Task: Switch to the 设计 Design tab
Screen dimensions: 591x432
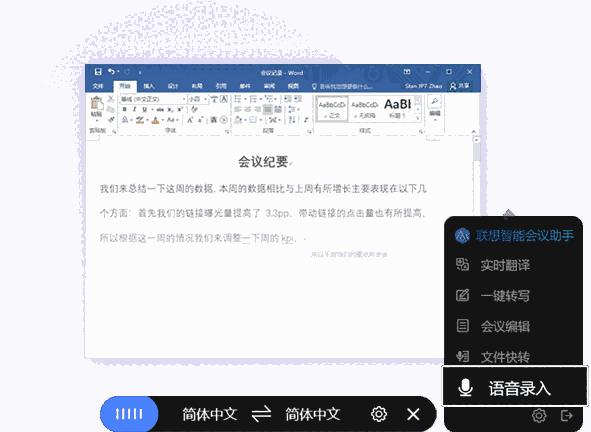Action: (x=173, y=86)
